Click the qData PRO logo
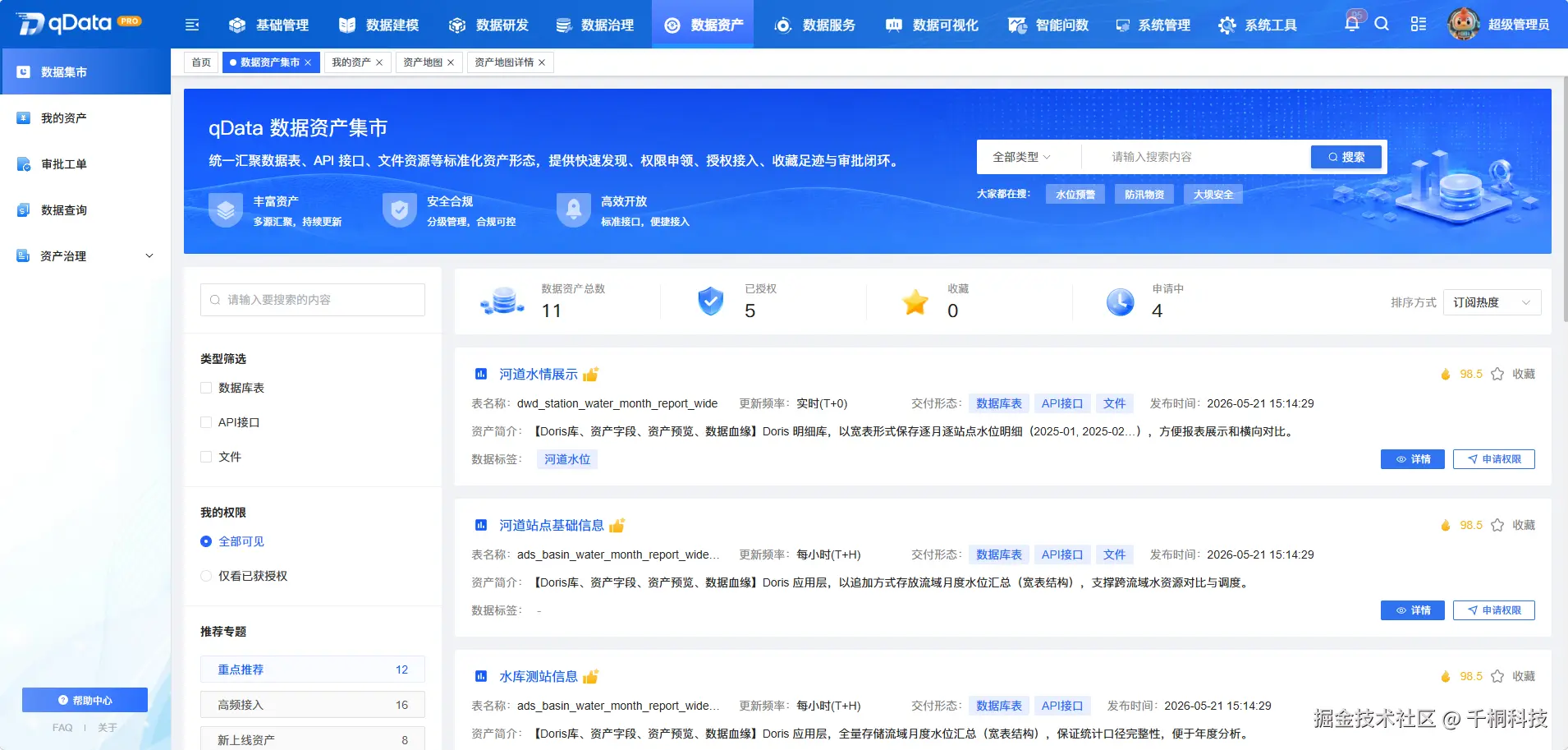Screen dimensions: 1568x750 (79, 24)
